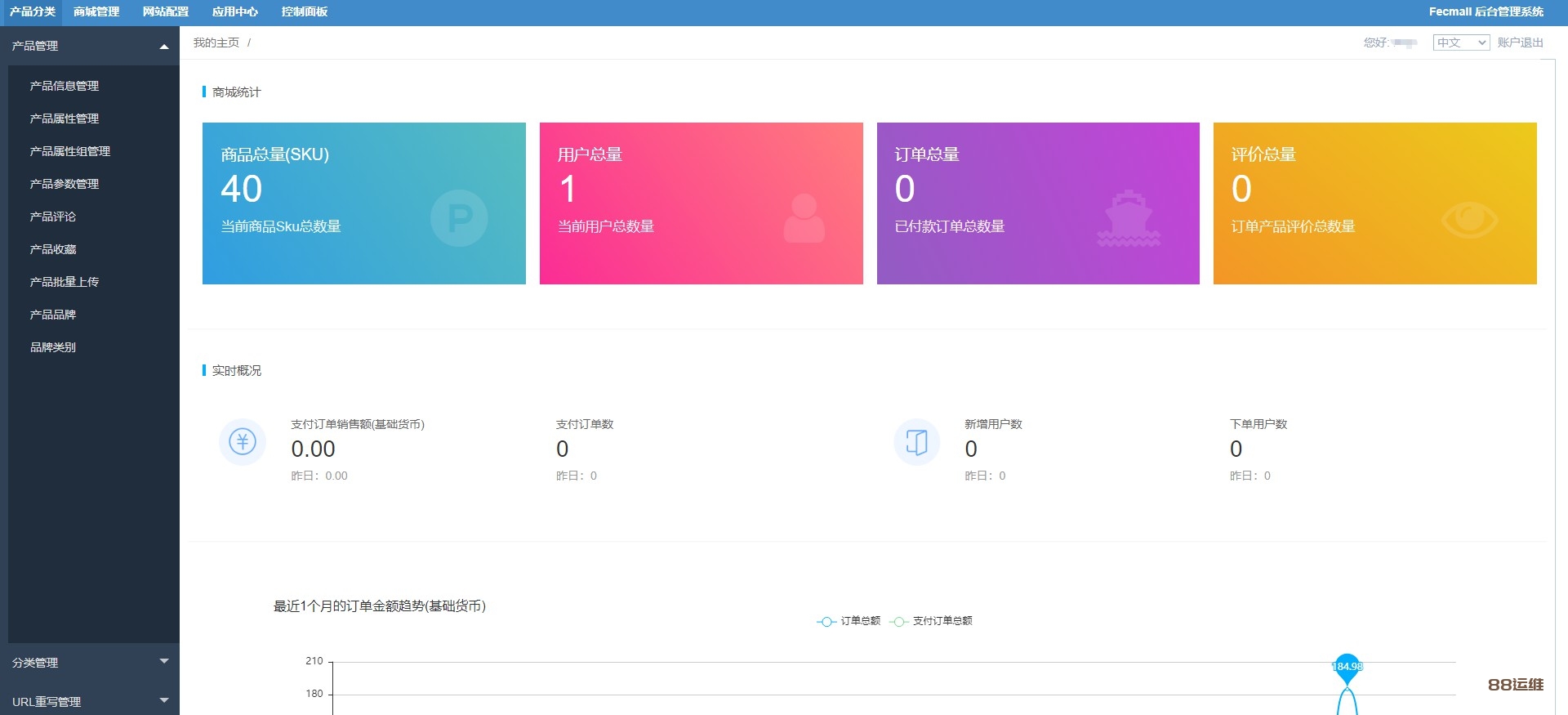The image size is (1568, 715).
Task: Toggle the 订单总额 chart legend
Action: coord(849,621)
